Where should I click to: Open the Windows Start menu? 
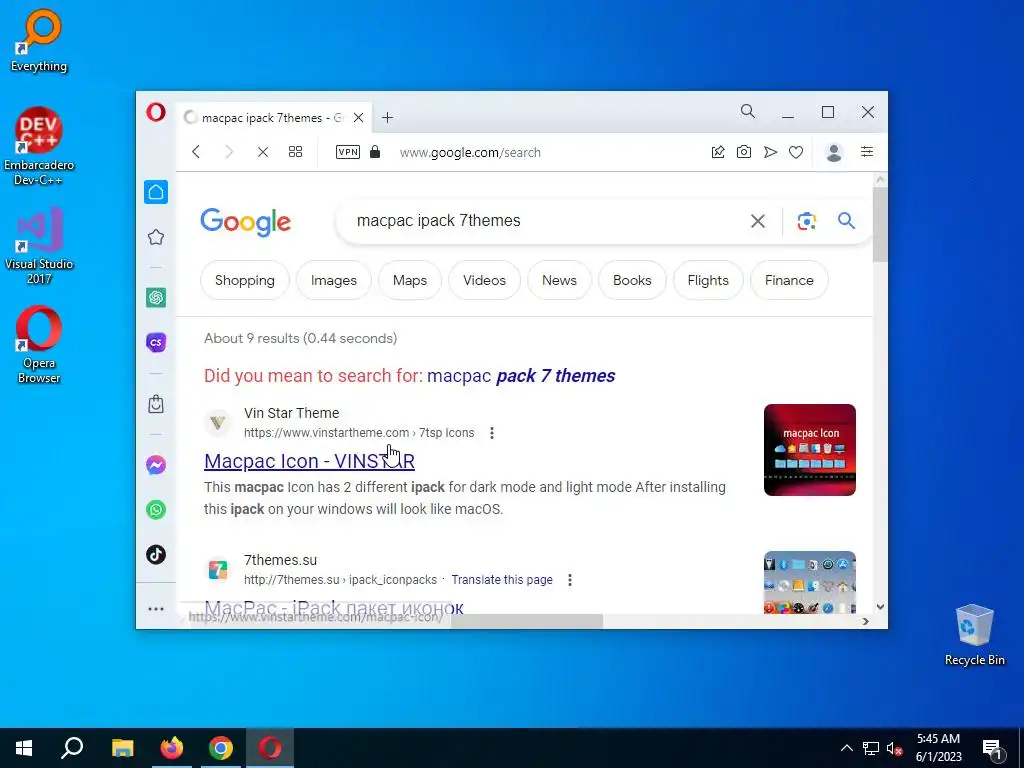24,748
